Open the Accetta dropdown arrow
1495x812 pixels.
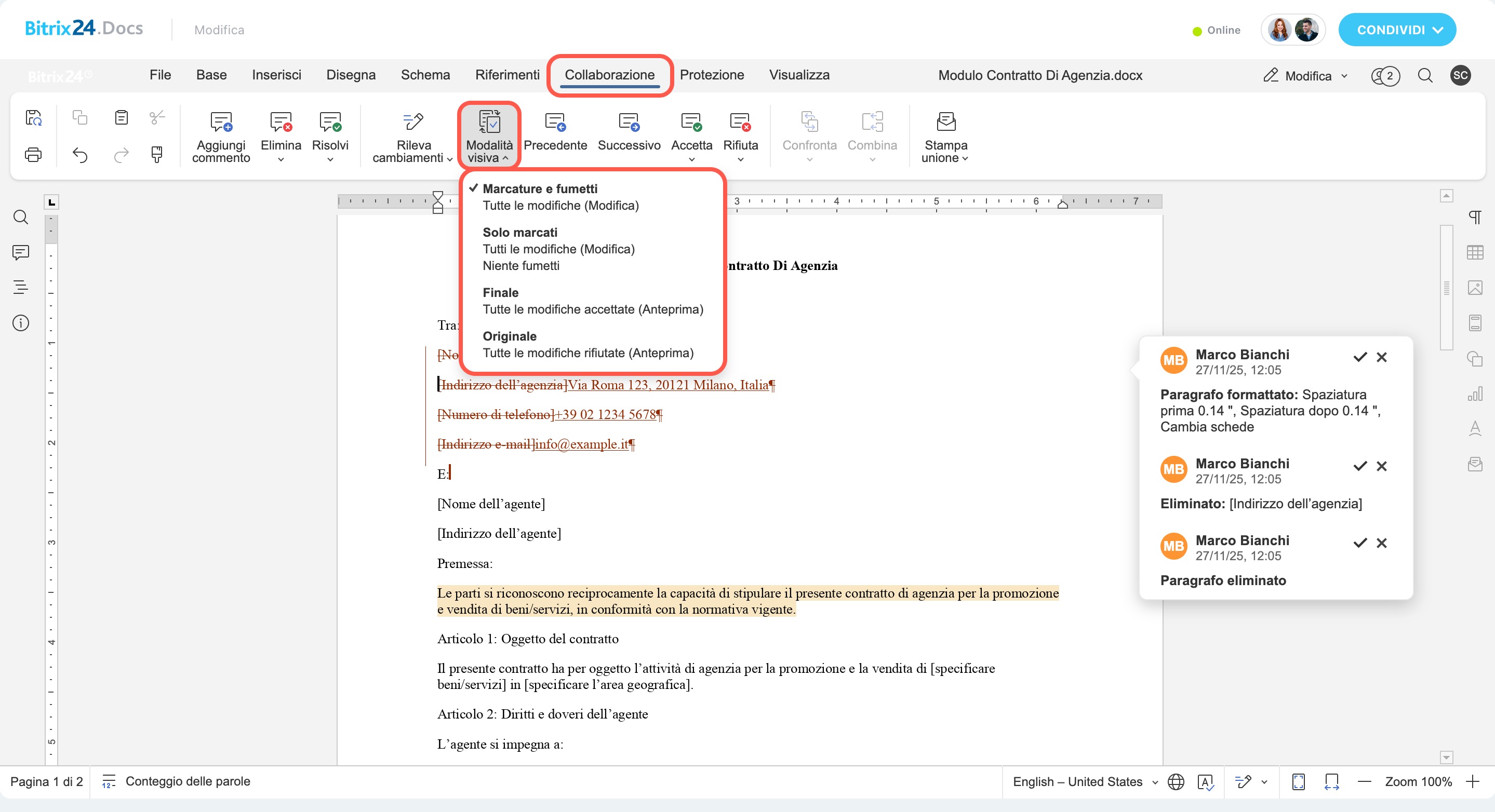[691, 159]
